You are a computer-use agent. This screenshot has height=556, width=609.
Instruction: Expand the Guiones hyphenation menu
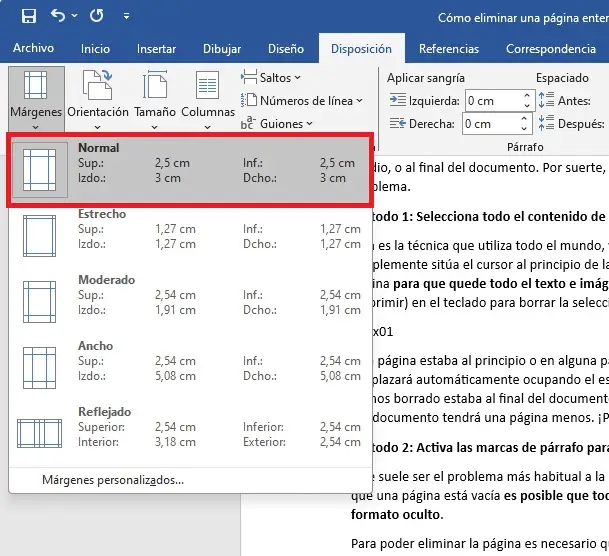(x=277, y=124)
